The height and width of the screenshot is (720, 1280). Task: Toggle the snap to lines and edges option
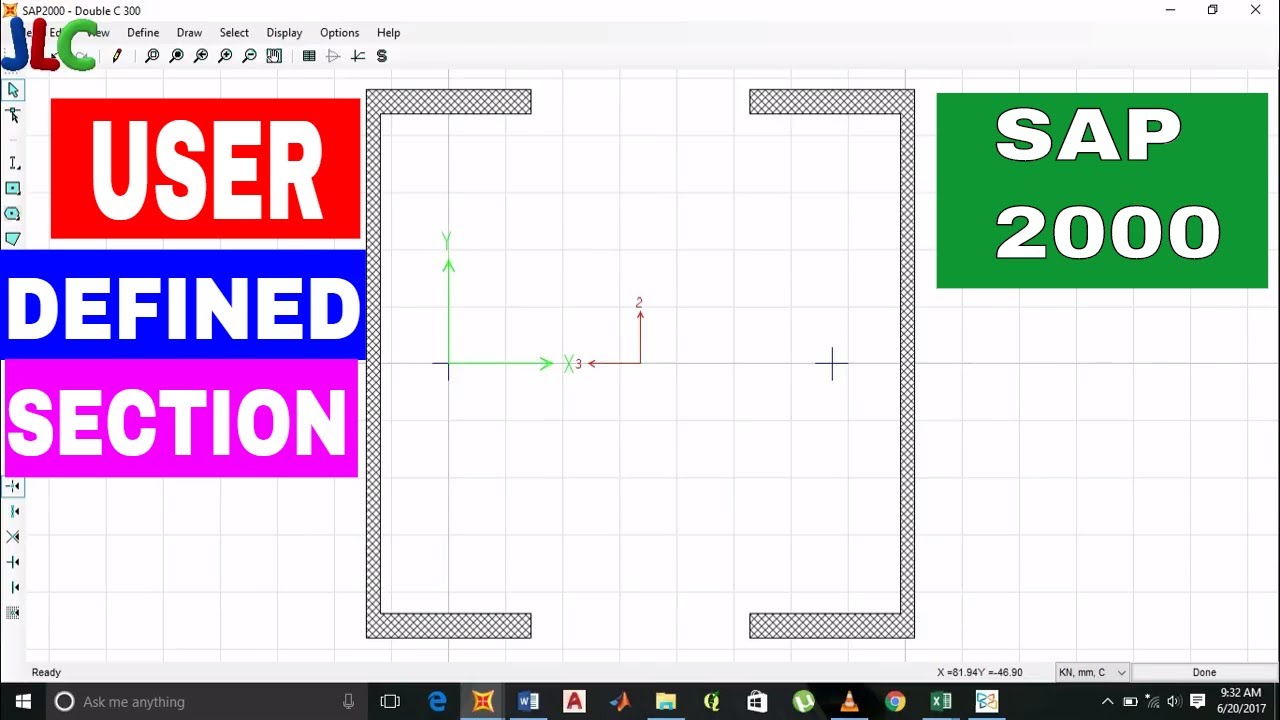[13, 587]
